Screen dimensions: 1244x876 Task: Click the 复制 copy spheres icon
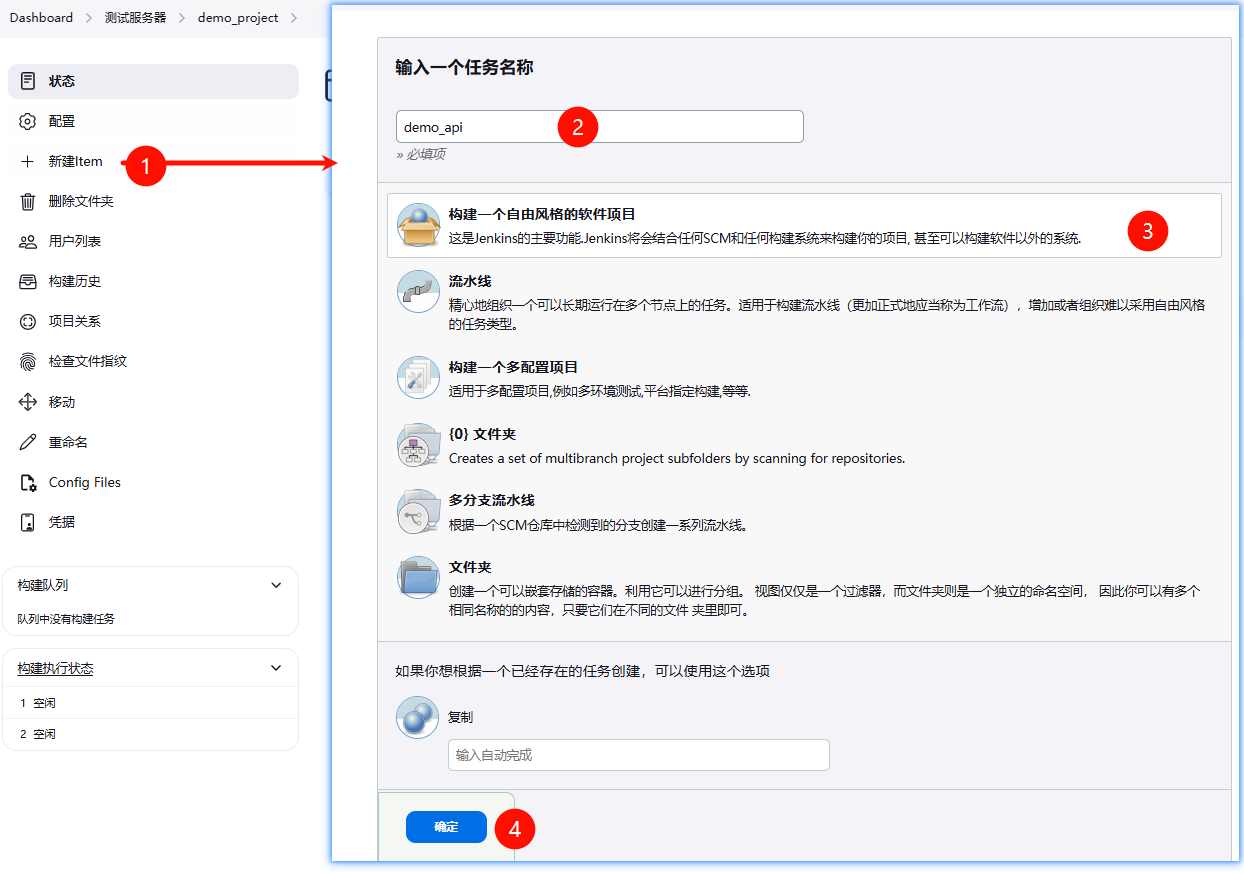(x=418, y=717)
